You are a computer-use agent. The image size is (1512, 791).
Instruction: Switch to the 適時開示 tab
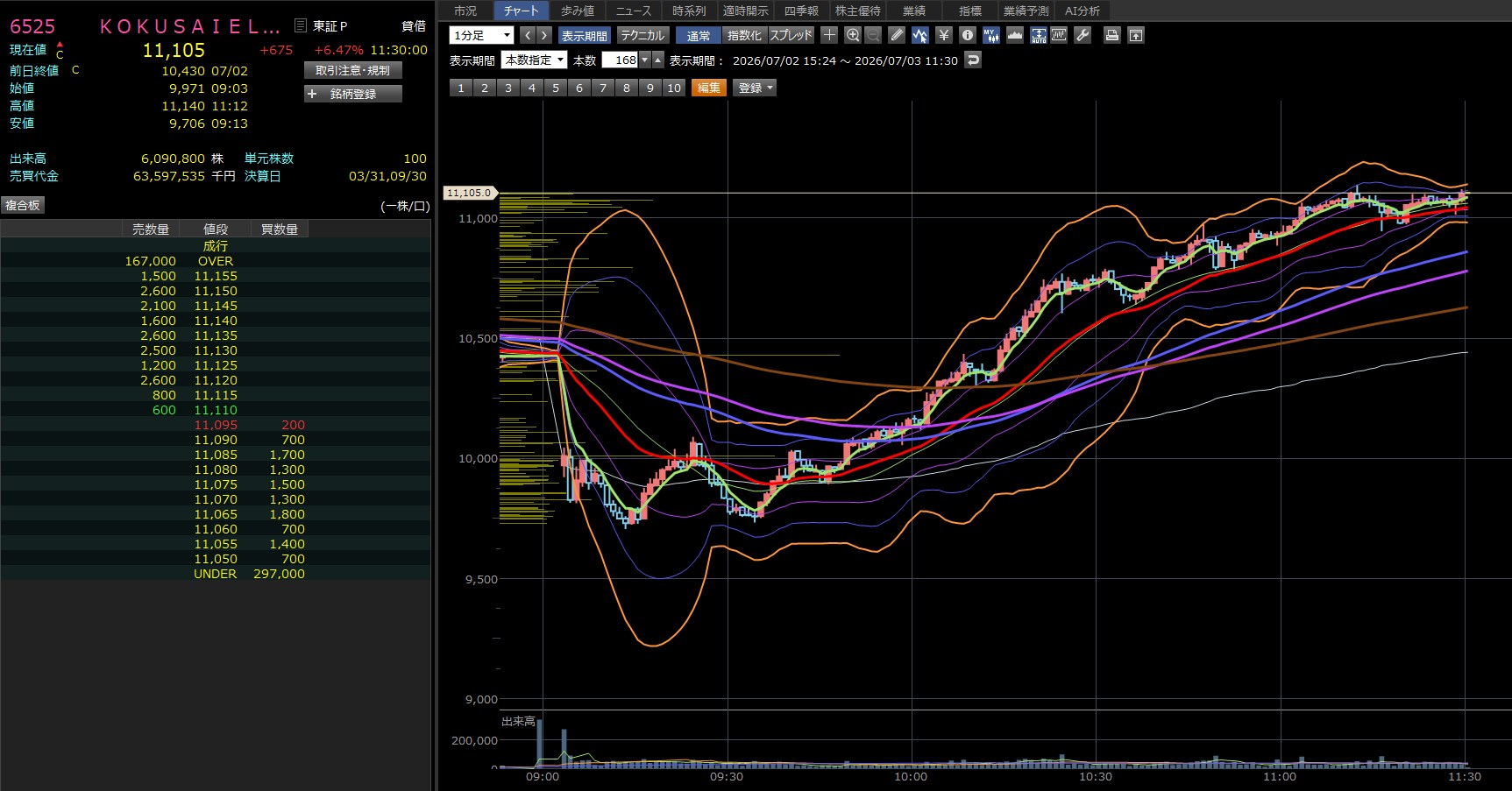(745, 11)
